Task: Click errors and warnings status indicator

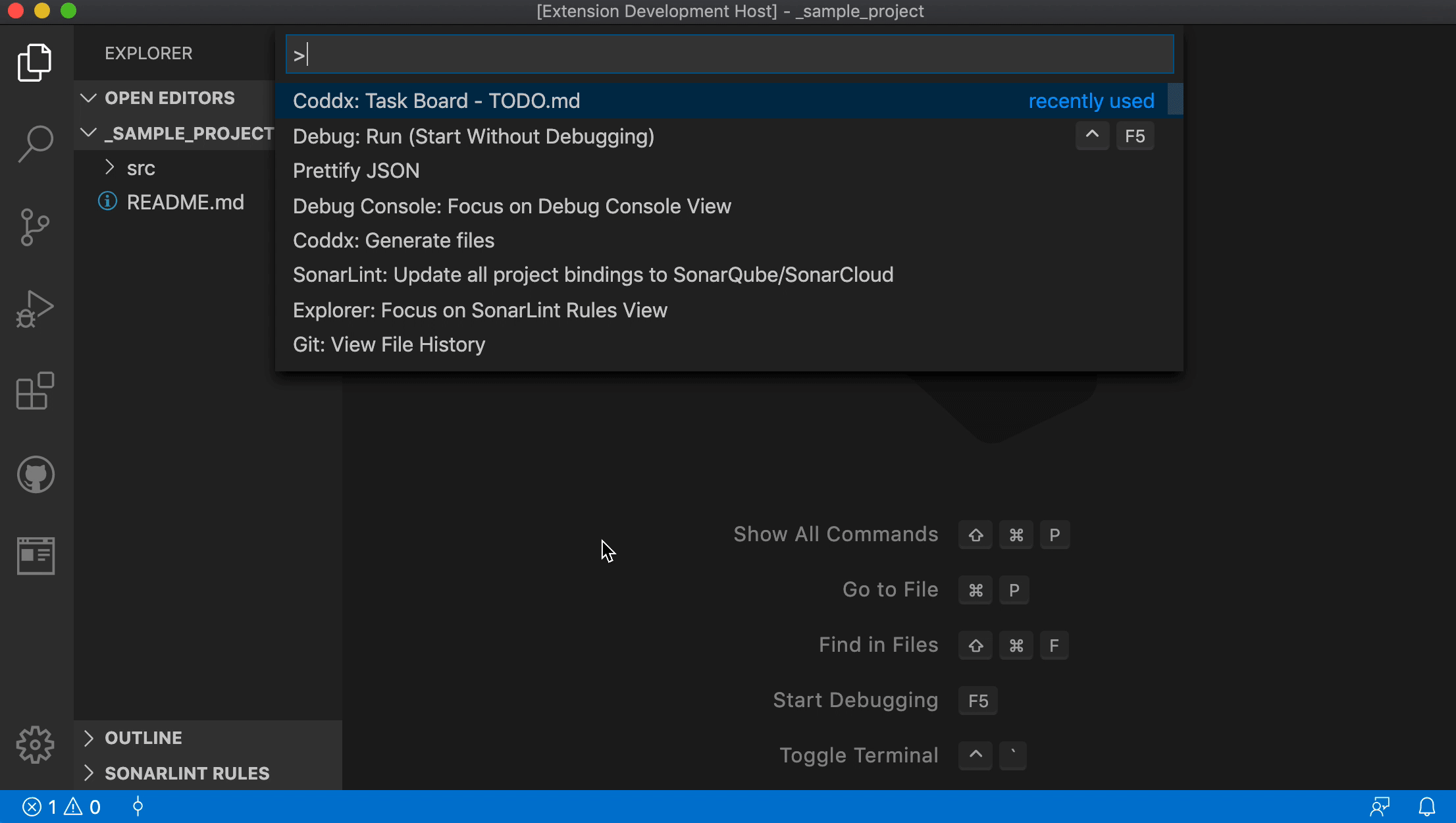Action: pyautogui.click(x=62, y=807)
